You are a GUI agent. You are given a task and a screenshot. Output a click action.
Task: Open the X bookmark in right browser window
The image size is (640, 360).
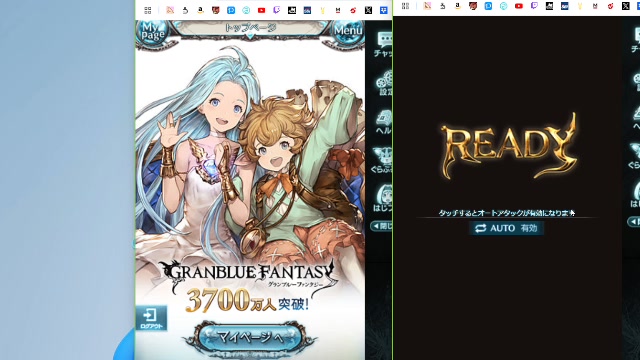(626, 6)
